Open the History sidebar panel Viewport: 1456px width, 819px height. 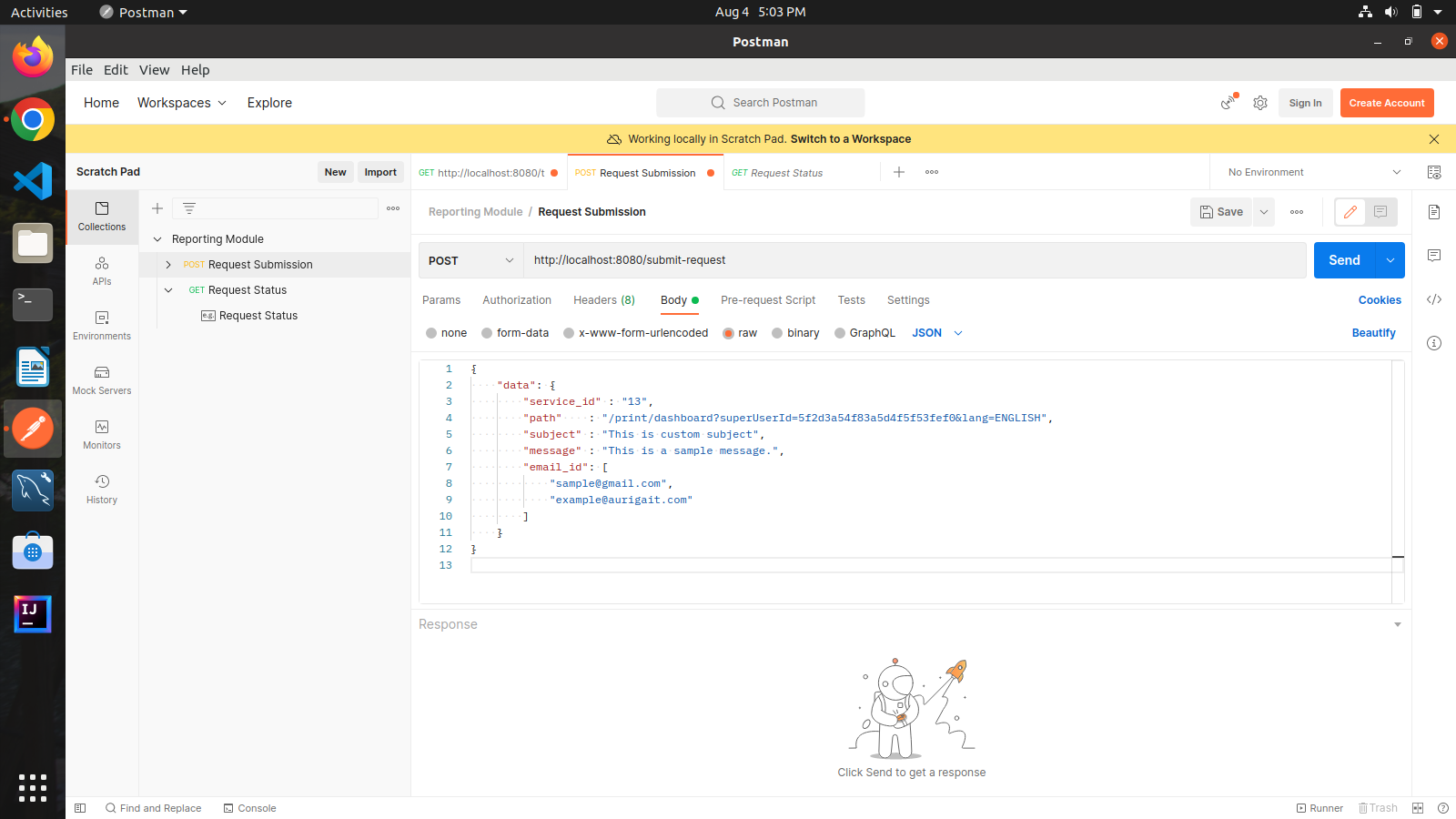pyautogui.click(x=102, y=490)
